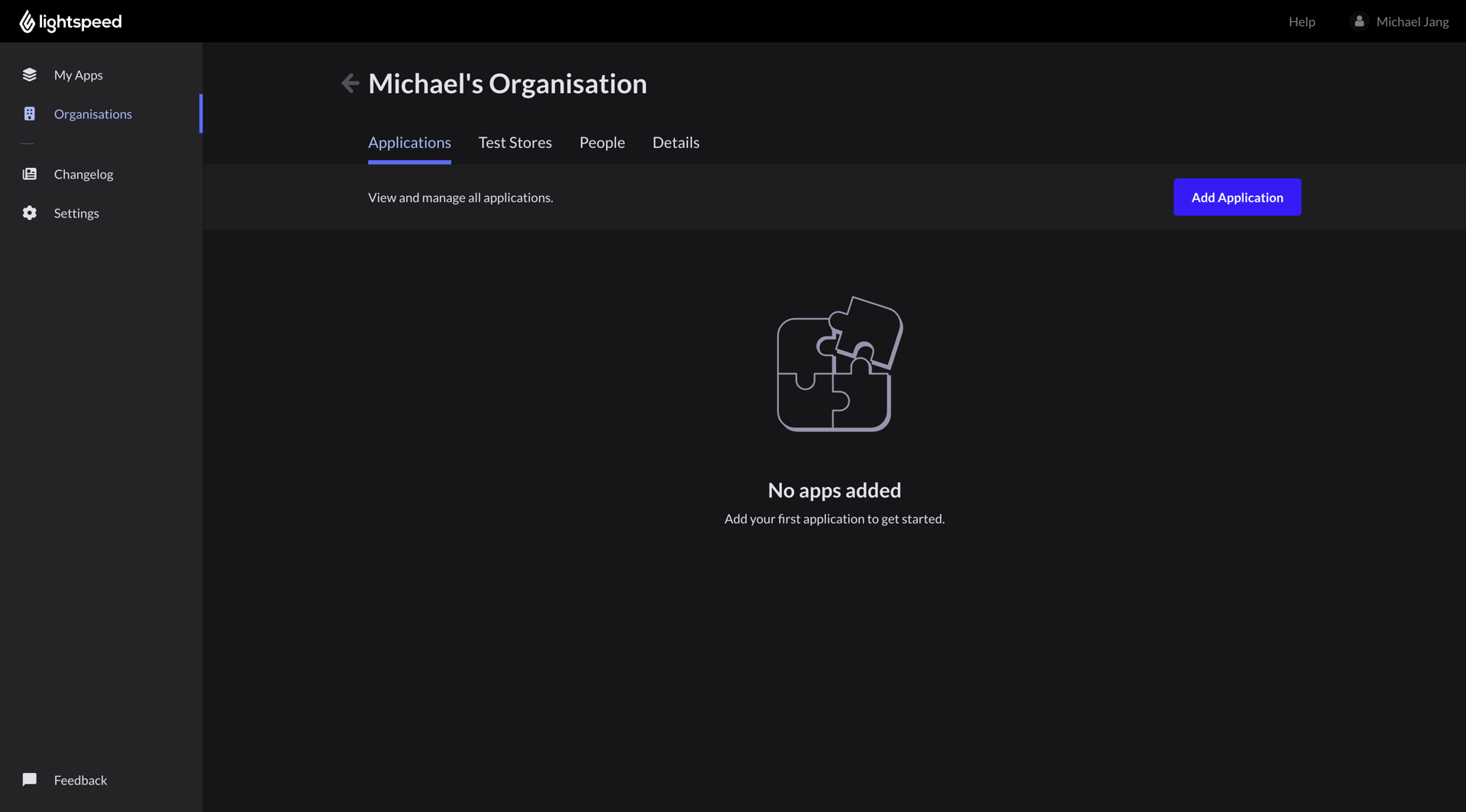Click the Organisations building icon
Screen dimensions: 1466x812
point(29,114)
